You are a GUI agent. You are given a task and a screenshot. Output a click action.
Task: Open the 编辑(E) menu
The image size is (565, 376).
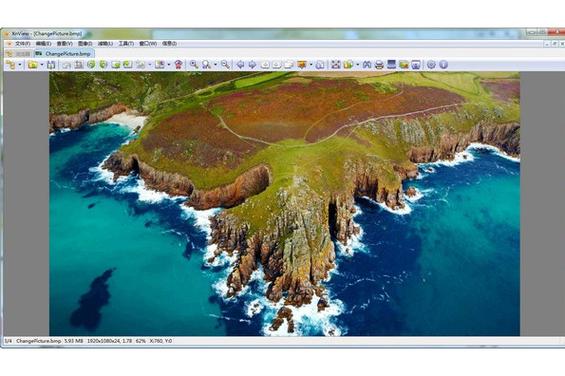pos(43,44)
